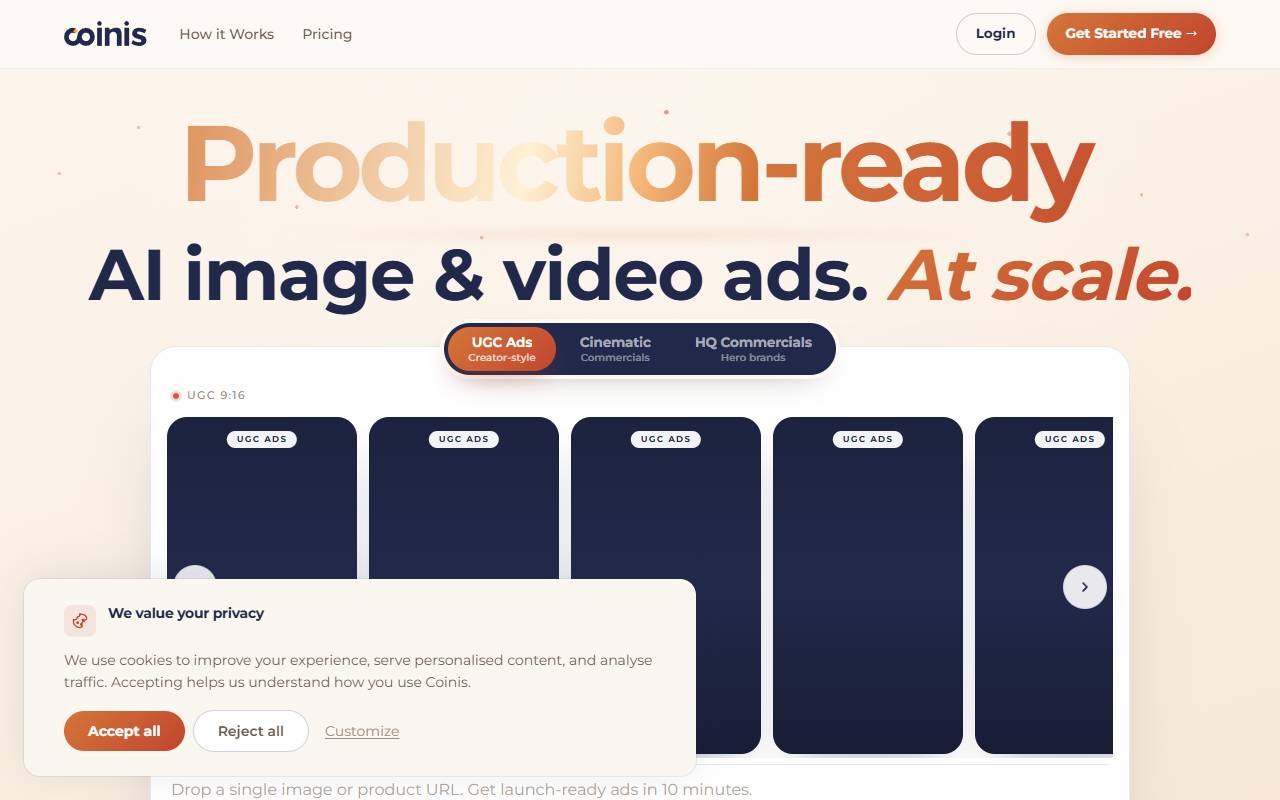This screenshot has height=800, width=1280.
Task: Click the "At scale." italic text
Action: coord(1041,274)
